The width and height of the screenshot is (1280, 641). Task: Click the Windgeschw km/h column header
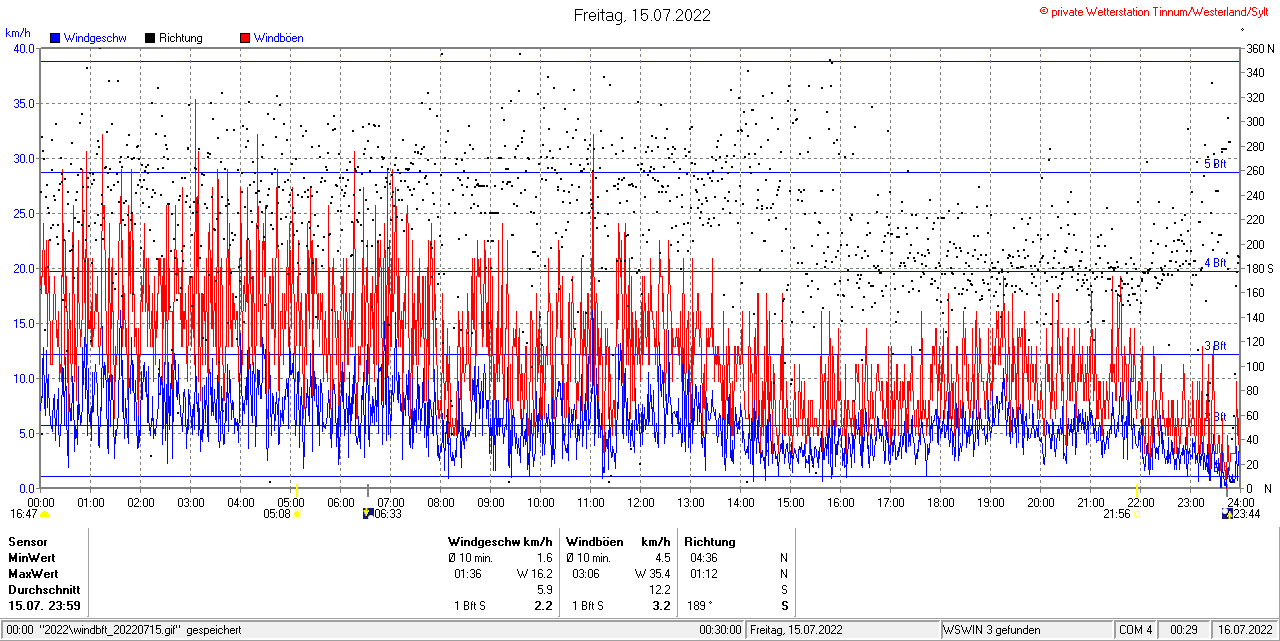[x=500, y=542]
